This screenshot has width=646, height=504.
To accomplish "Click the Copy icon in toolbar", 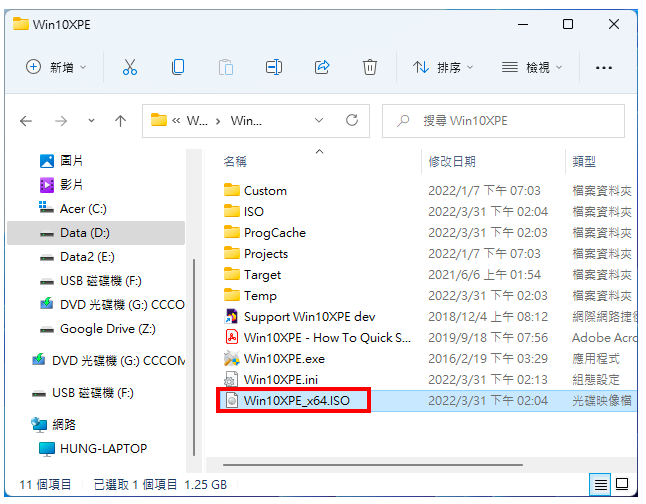I will [x=178, y=67].
